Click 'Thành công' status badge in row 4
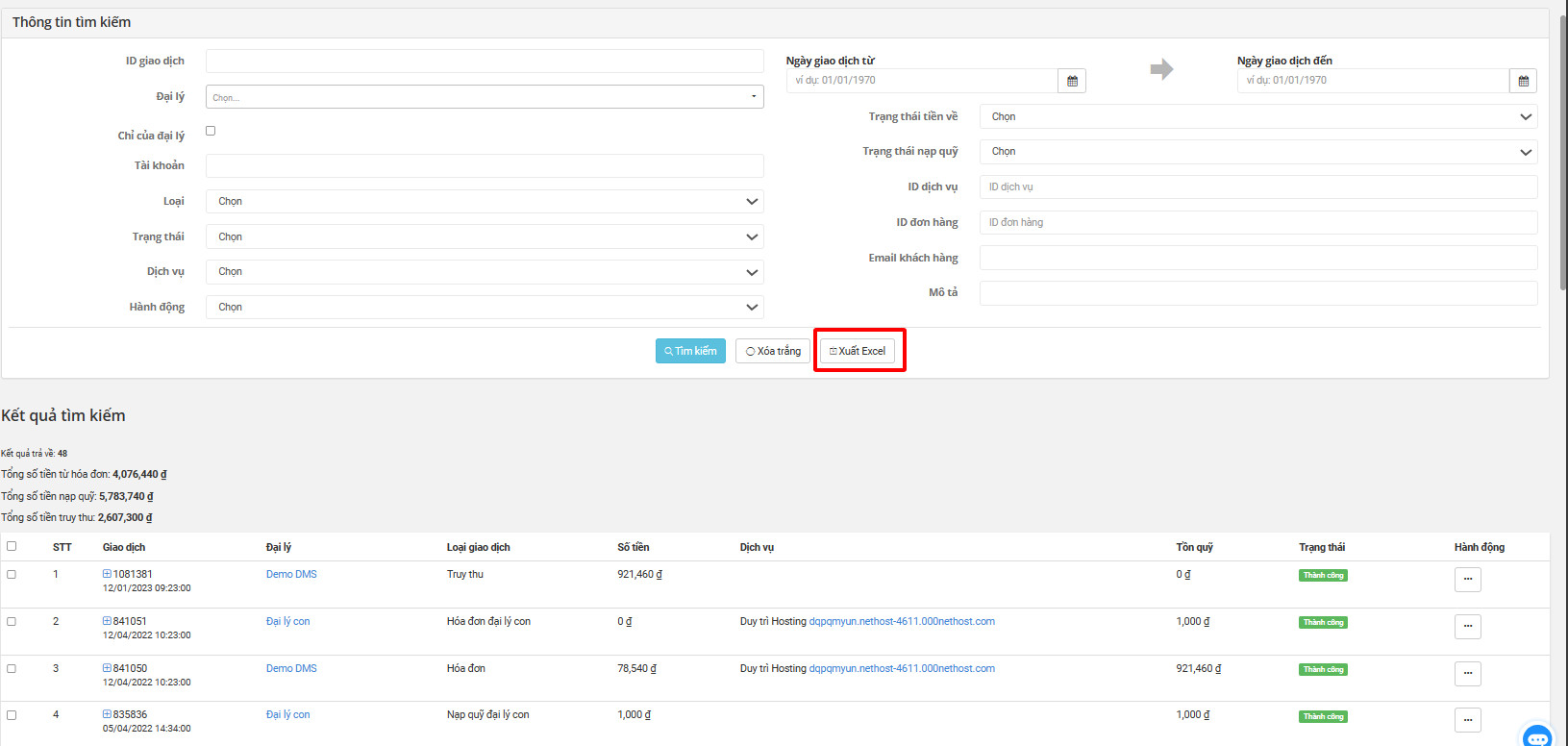1568x746 pixels. tap(1323, 716)
